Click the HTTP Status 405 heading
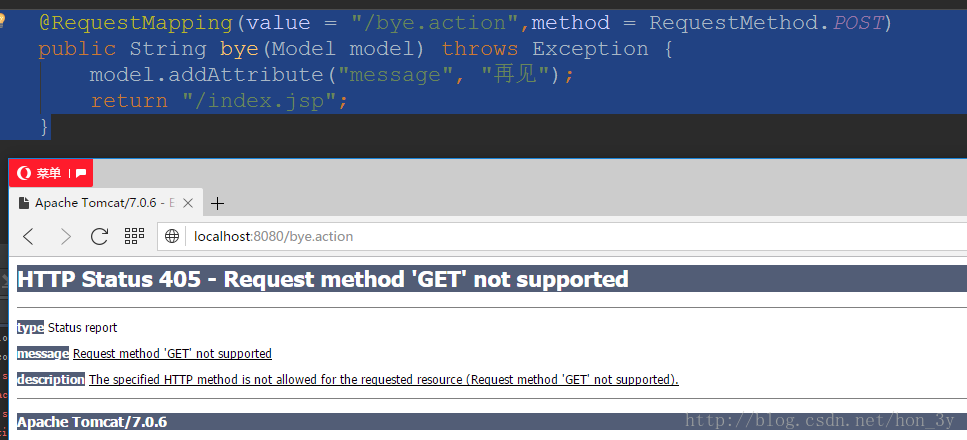The image size is (967, 440). coord(323,279)
